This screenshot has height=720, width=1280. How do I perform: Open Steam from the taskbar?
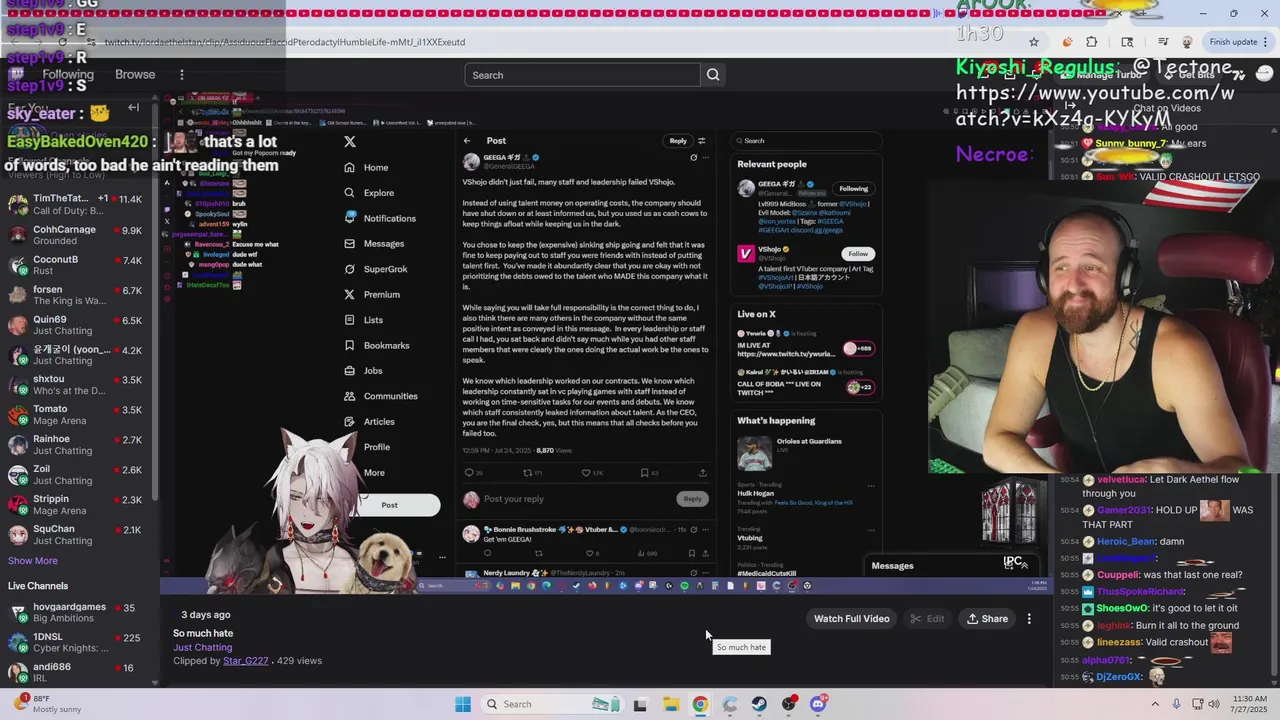point(760,704)
